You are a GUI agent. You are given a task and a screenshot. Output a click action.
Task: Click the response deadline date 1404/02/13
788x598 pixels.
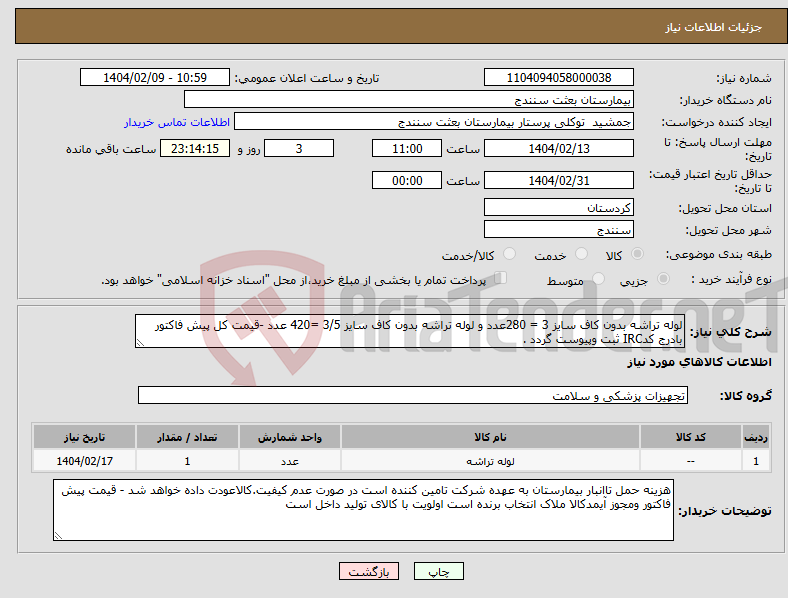tap(559, 149)
